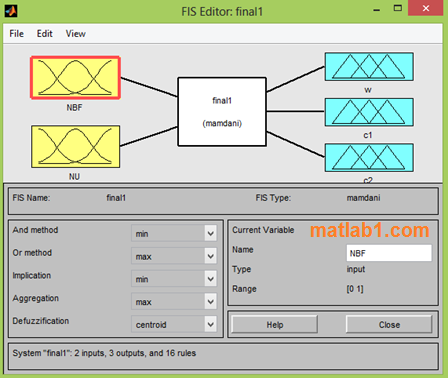Select the w output variable box
The width and height of the screenshot is (448, 378).
click(x=369, y=66)
